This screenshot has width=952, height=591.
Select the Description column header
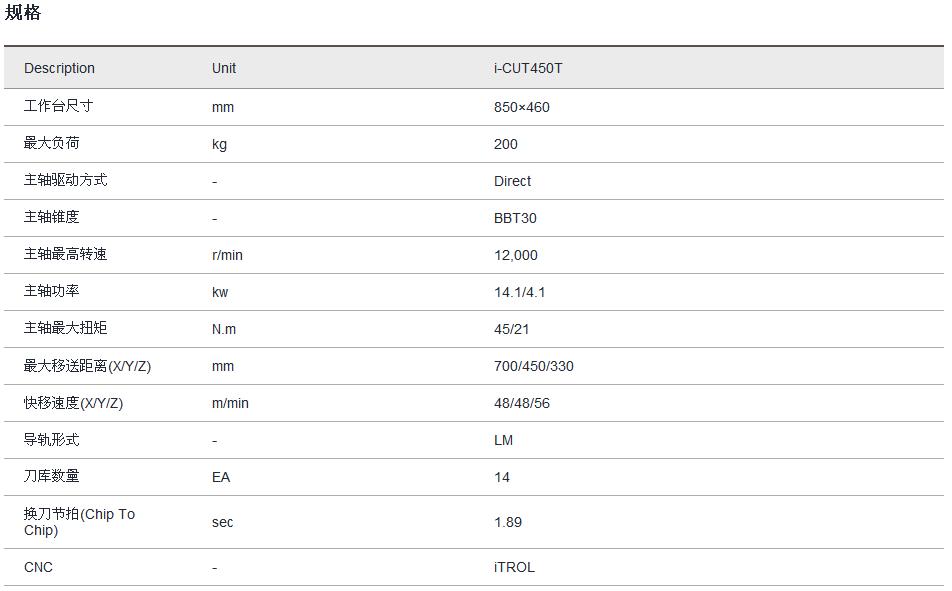pos(59,68)
